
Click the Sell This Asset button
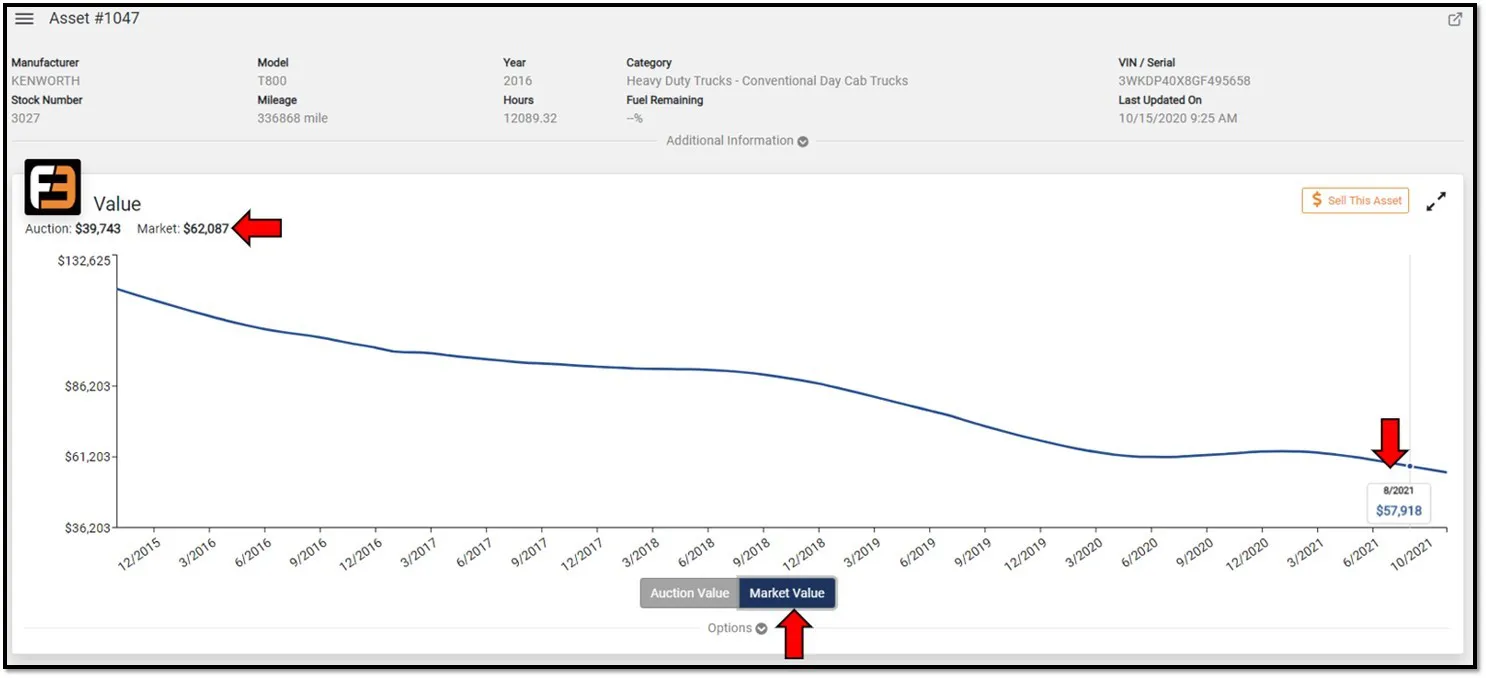1355,200
